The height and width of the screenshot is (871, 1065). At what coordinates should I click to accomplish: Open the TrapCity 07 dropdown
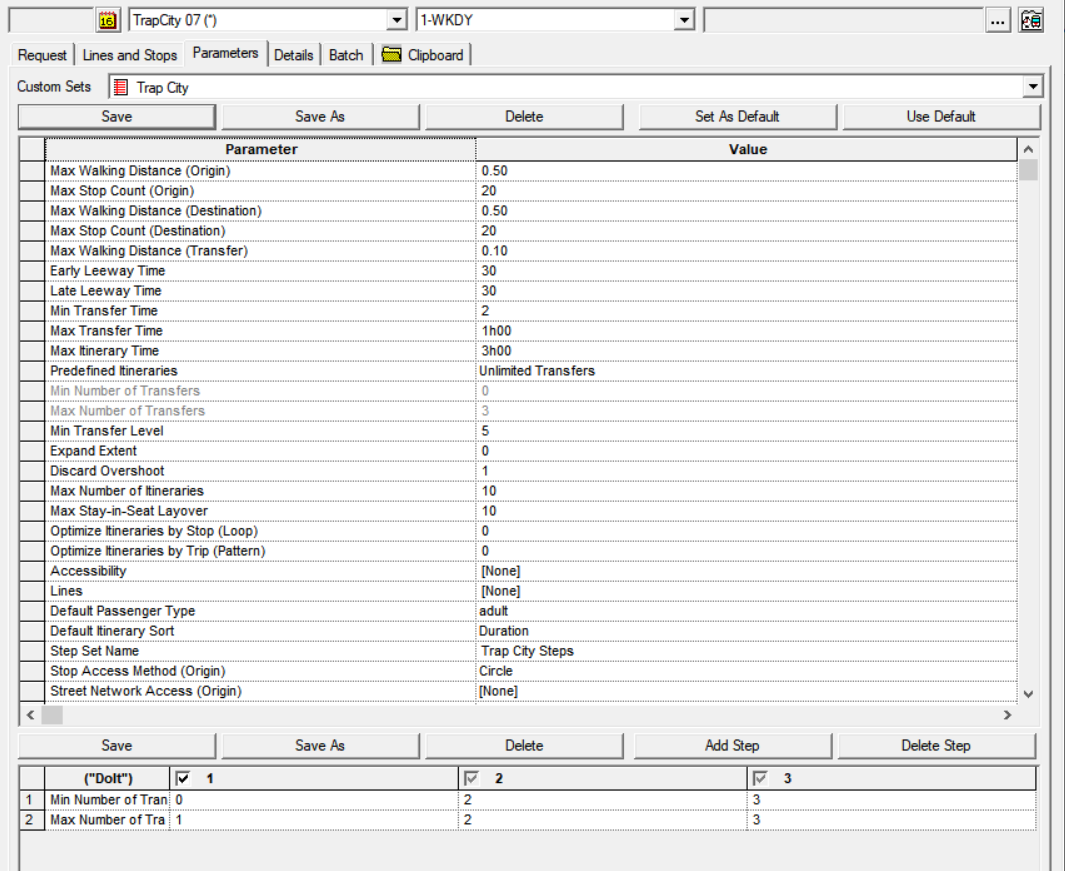pyautogui.click(x=398, y=19)
